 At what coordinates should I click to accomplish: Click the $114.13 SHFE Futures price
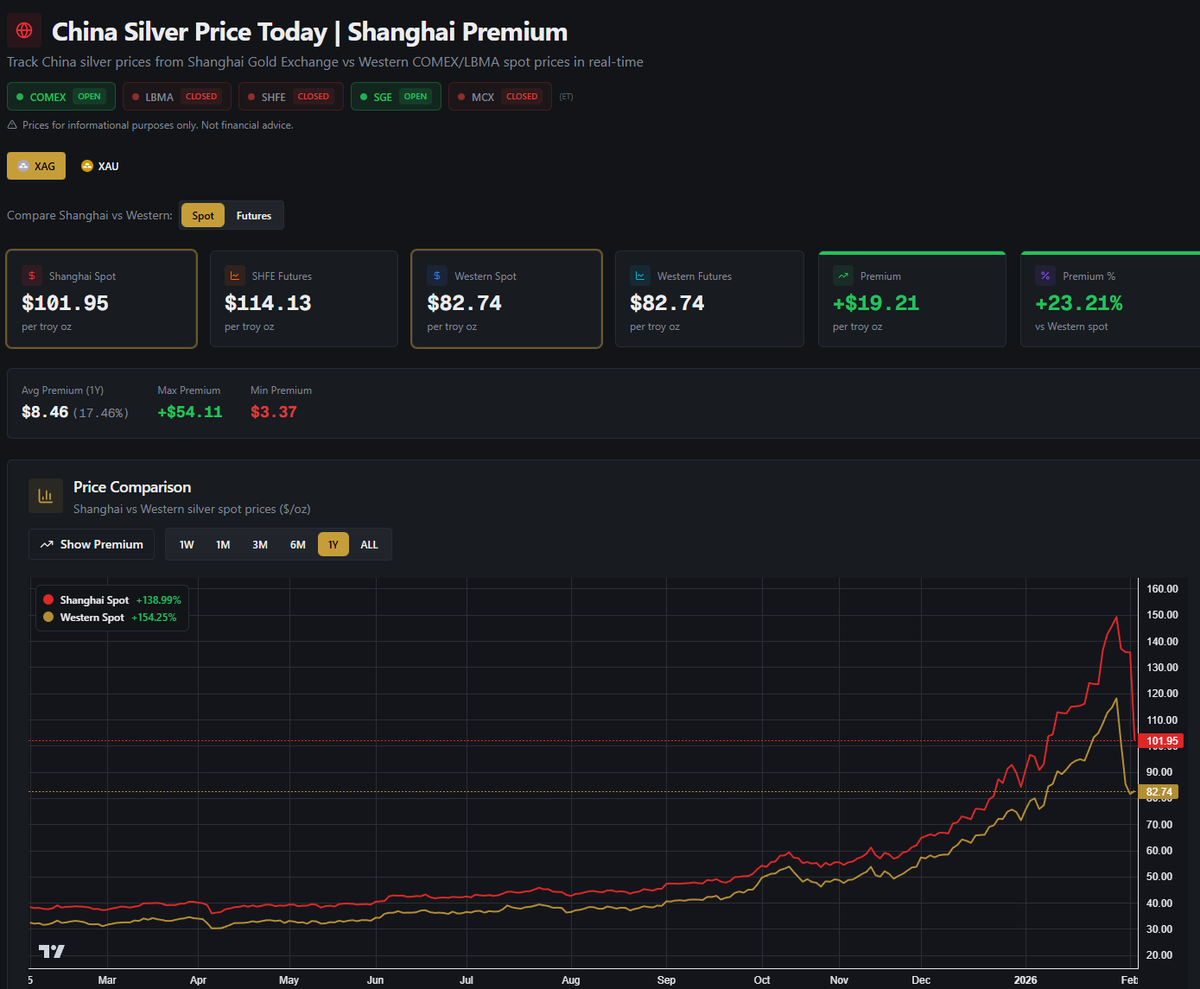[268, 303]
